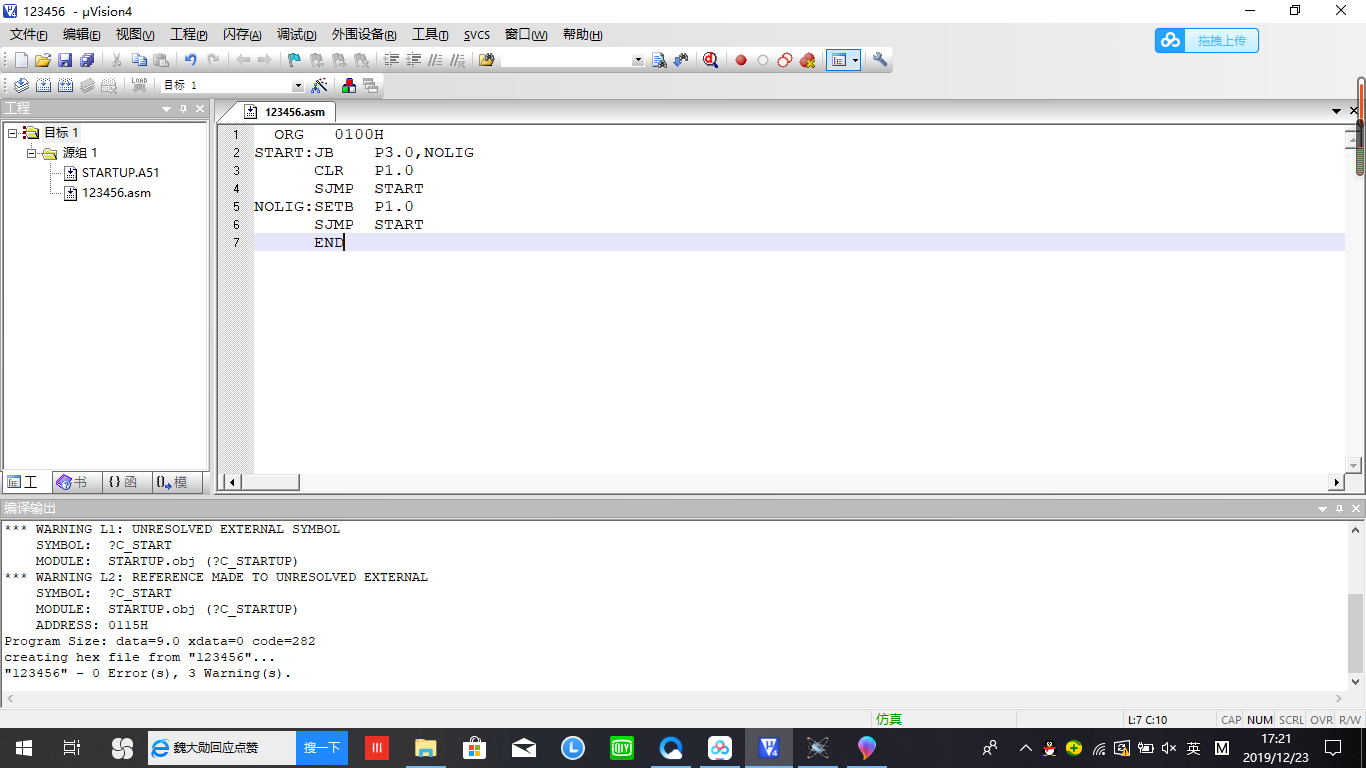The image size is (1366, 768).
Task: Unindent selected lines icon
Action: (412, 60)
